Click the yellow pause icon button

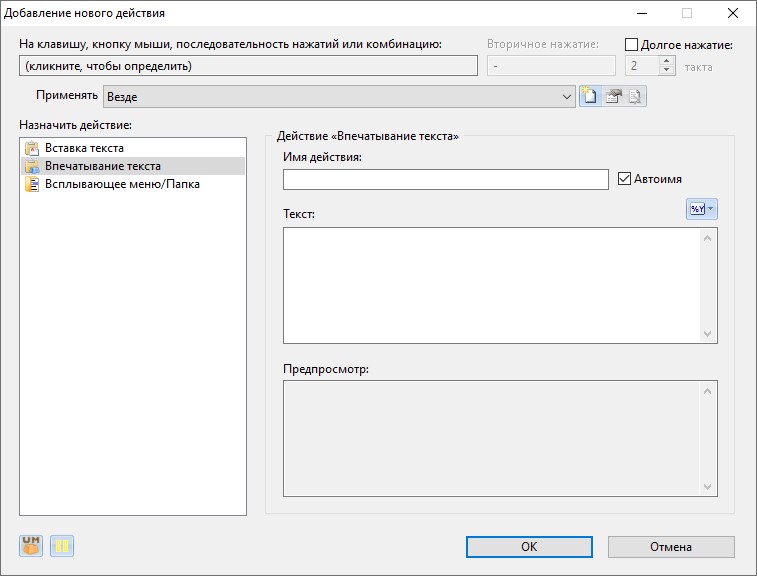tap(62, 546)
